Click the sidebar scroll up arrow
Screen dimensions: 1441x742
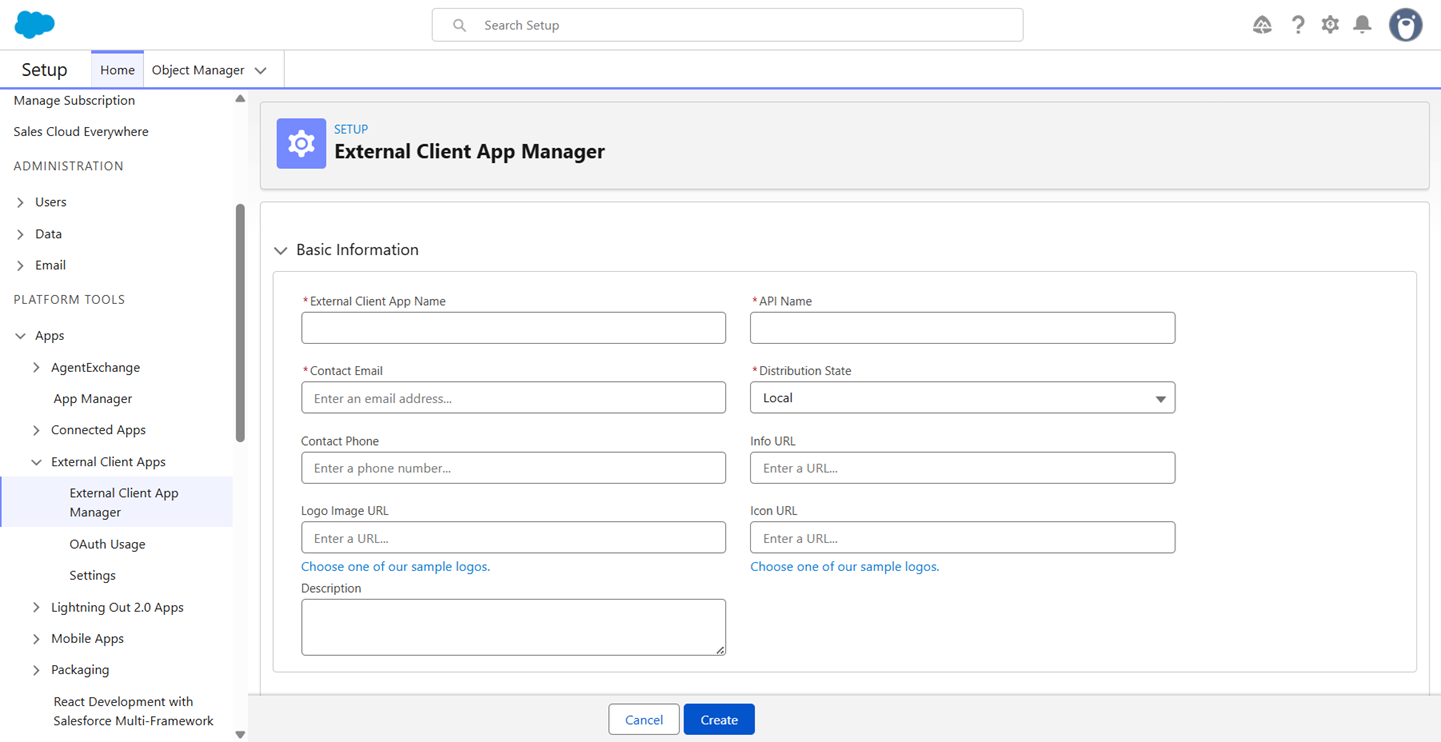click(240, 98)
